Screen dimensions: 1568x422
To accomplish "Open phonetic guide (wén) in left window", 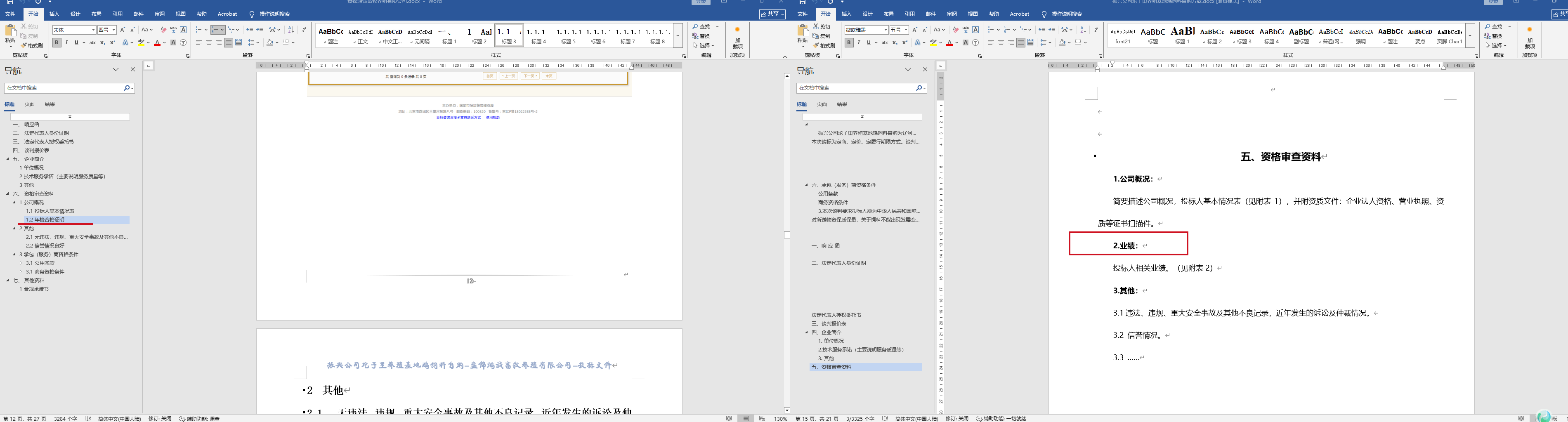I will pyautogui.click(x=173, y=30).
